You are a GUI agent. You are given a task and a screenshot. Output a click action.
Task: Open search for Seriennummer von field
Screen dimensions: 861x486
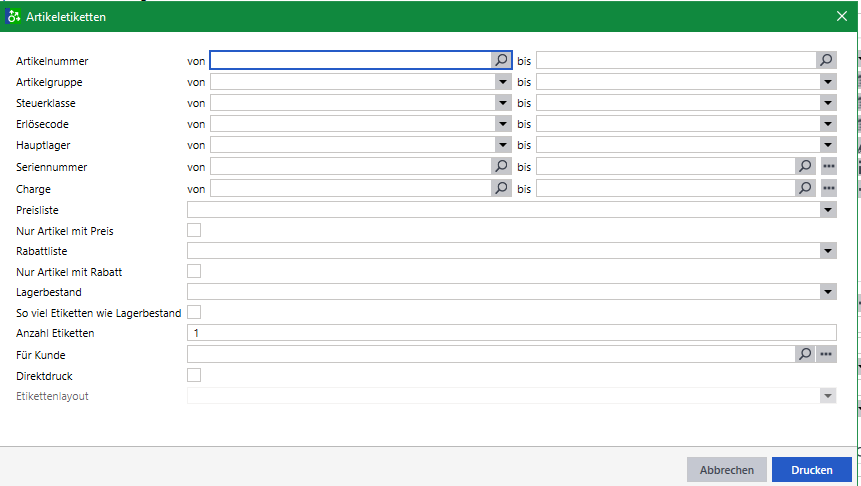click(x=502, y=166)
